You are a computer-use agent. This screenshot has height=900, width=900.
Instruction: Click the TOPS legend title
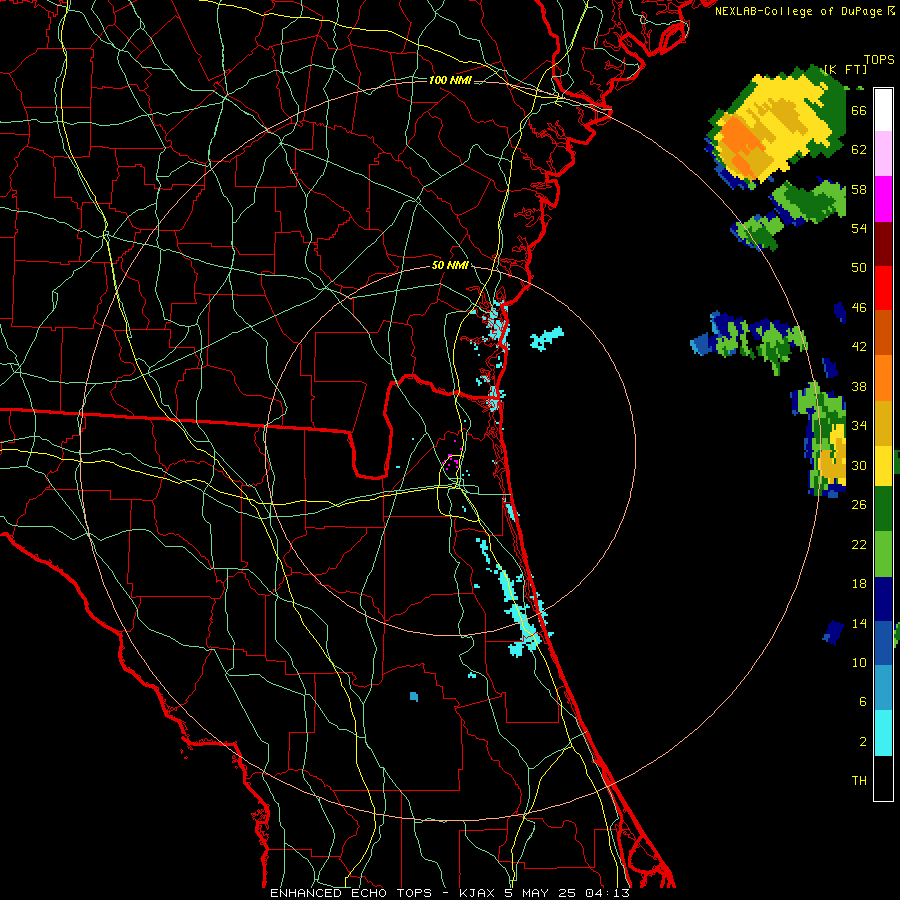pos(879,60)
